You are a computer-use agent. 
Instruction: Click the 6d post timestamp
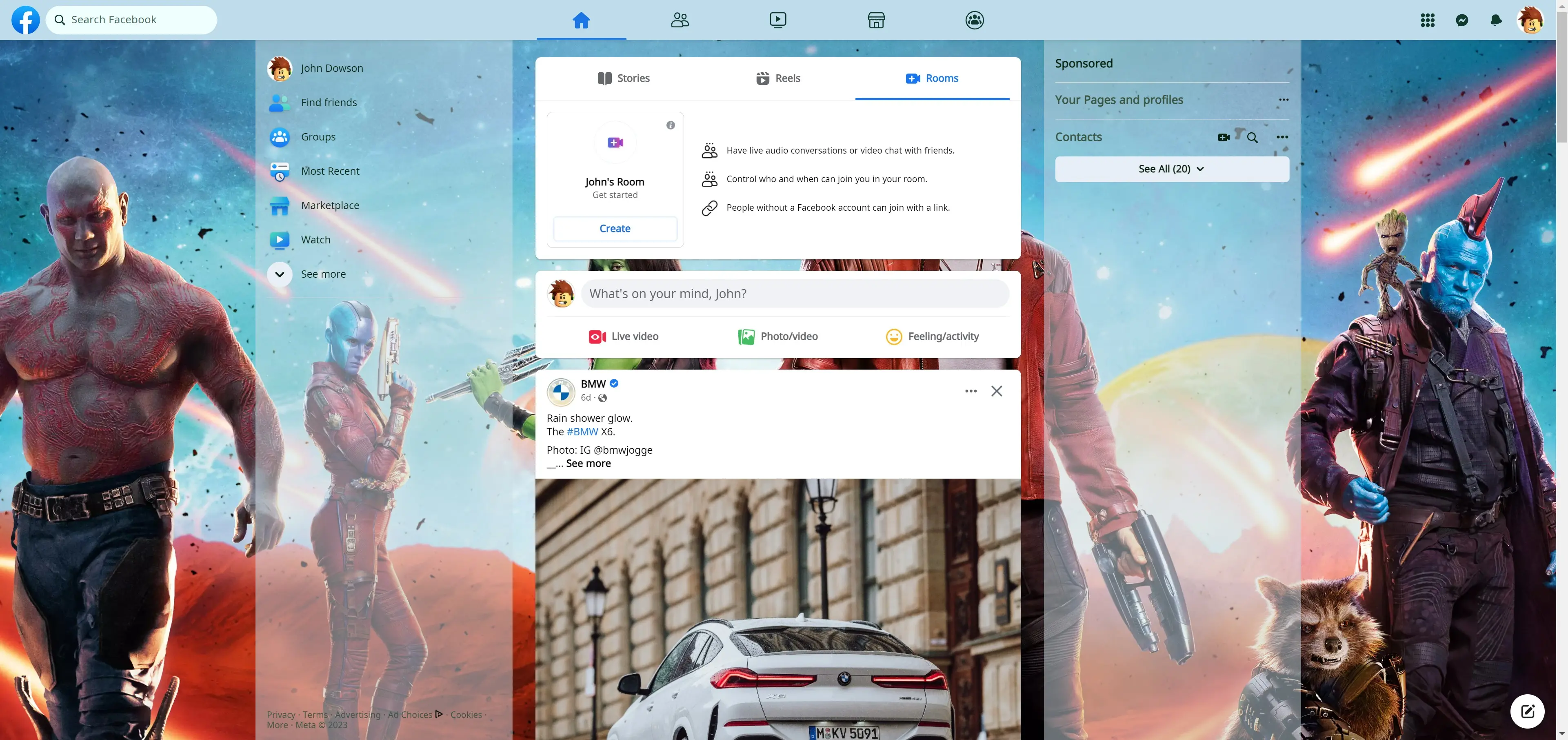pyautogui.click(x=585, y=398)
